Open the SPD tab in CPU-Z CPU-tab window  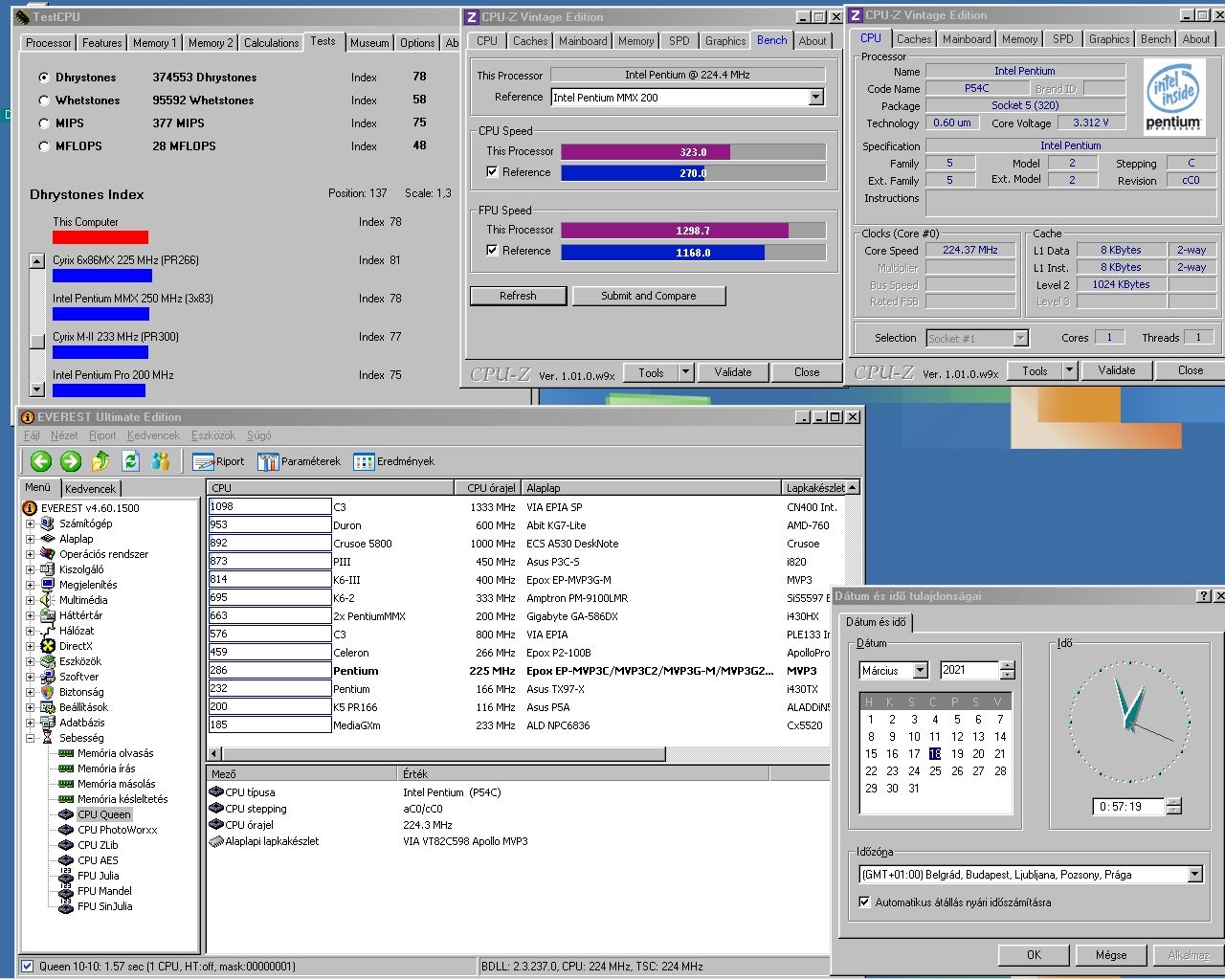tap(1062, 39)
